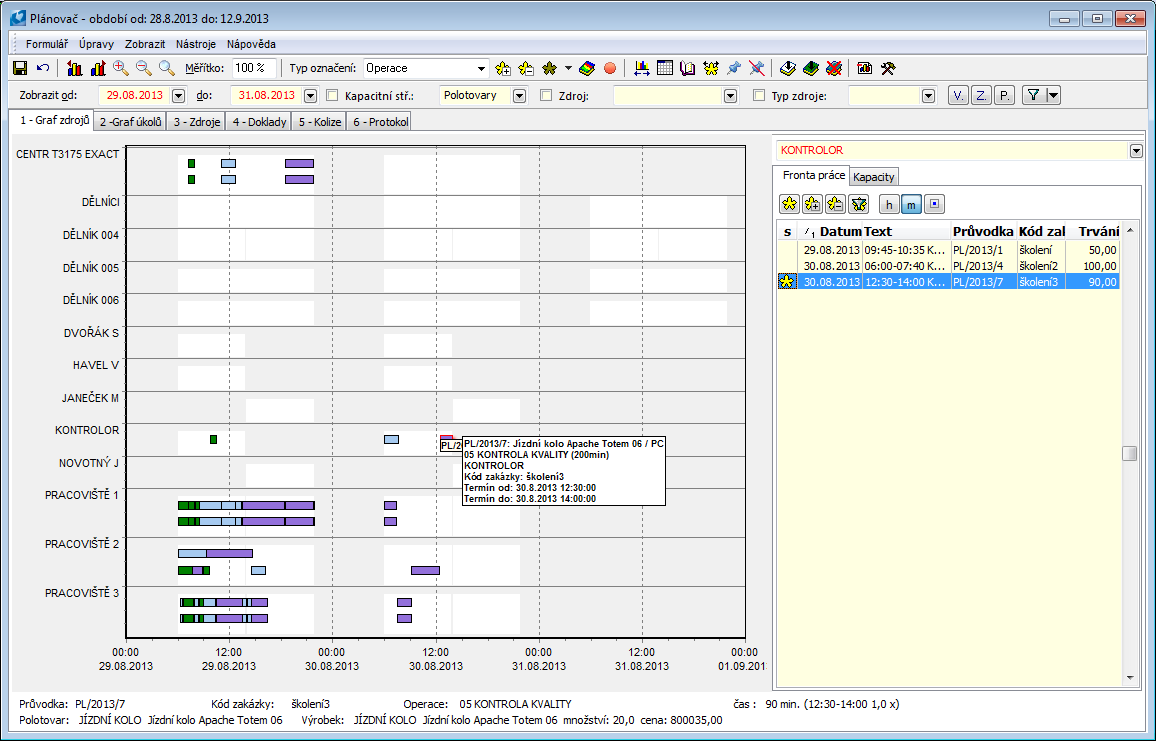Image resolution: width=1156 pixels, height=741 pixels.
Task: Tick the Zdroj checkbox
Action: (546, 96)
